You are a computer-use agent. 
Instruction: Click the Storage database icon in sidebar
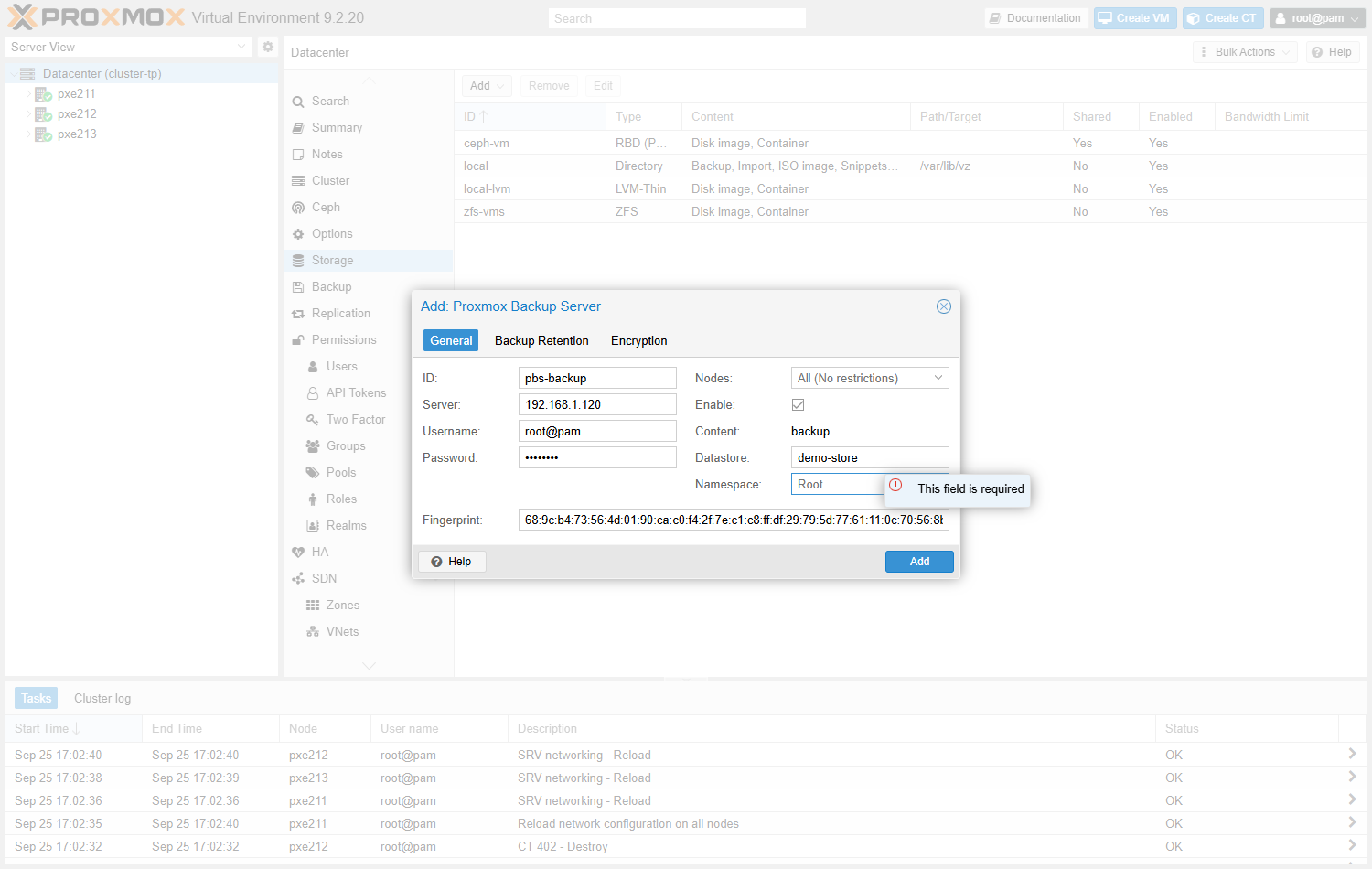(298, 261)
